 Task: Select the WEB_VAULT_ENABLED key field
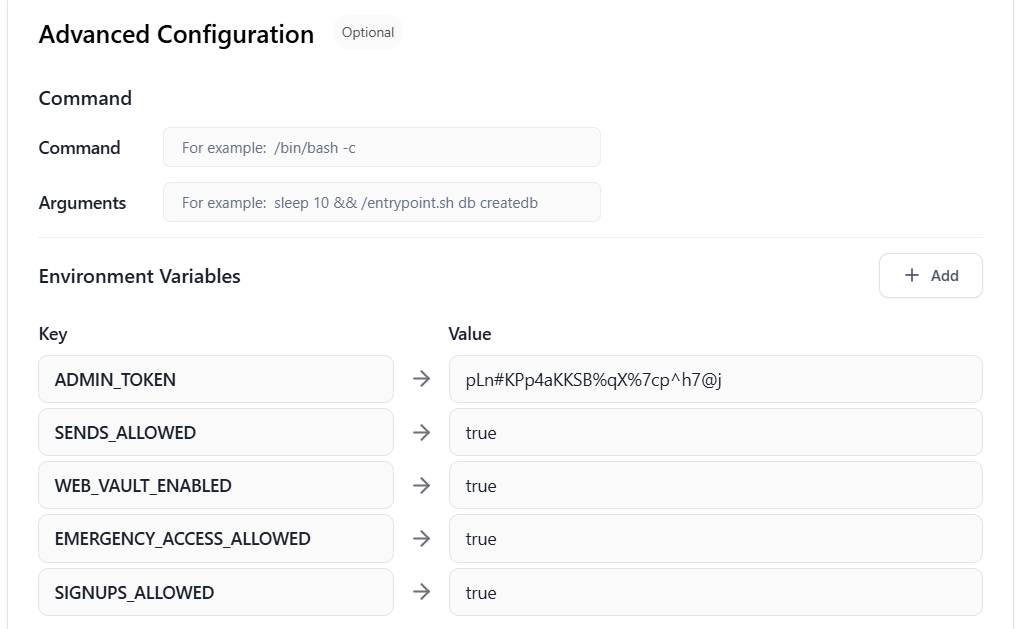[216, 486]
